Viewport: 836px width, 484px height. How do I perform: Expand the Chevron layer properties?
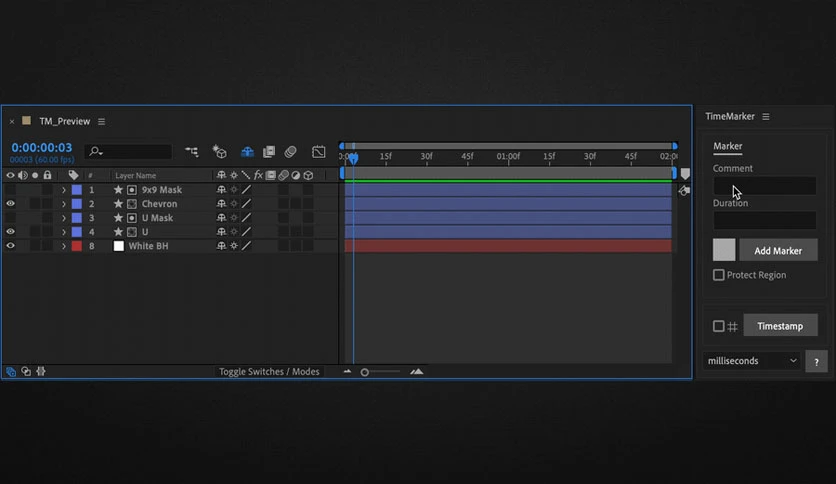tap(63, 204)
